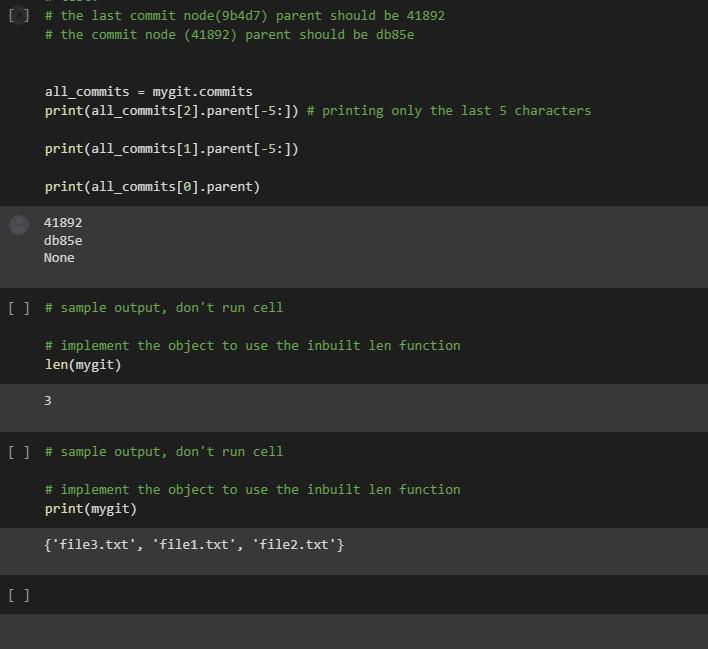Click the print(all_commits[0].parent) line
The height and width of the screenshot is (649, 708).
click(153, 187)
